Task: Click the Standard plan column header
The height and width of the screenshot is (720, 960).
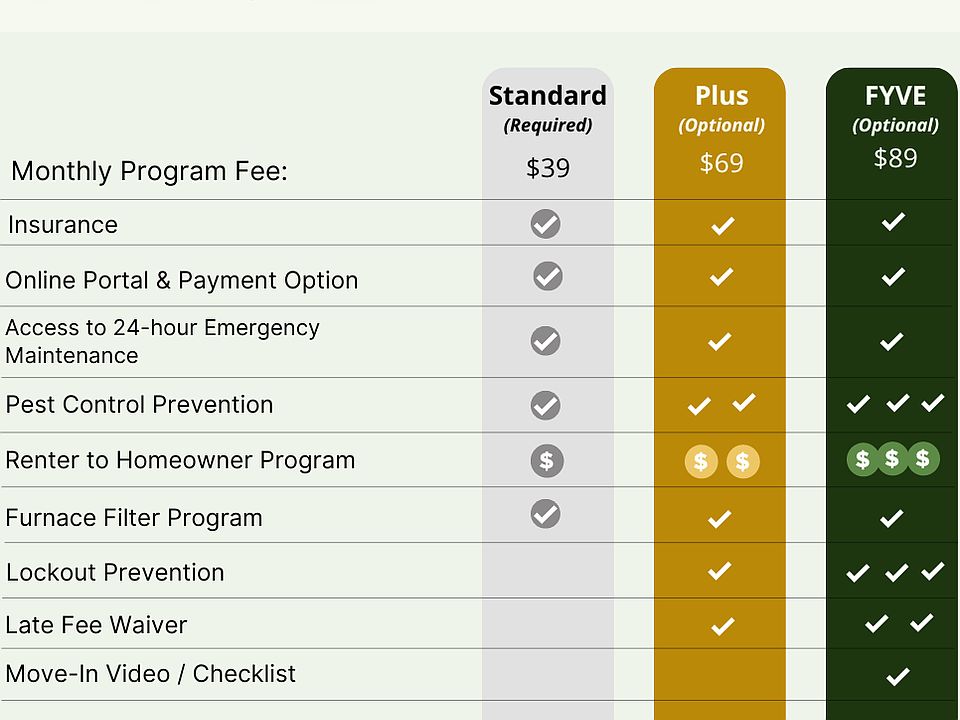Action: coord(547,97)
